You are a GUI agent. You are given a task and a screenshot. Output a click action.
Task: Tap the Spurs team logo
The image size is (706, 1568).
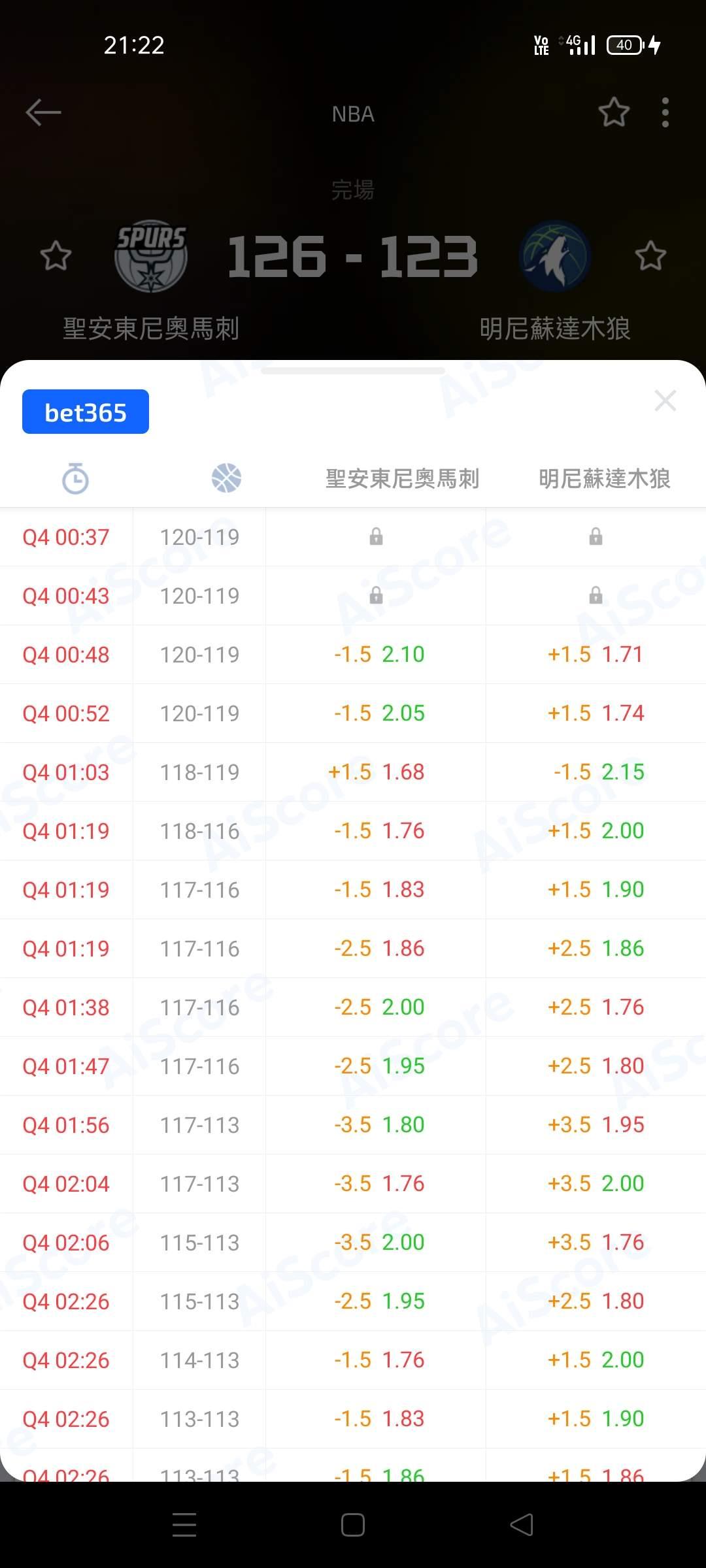[x=151, y=255]
